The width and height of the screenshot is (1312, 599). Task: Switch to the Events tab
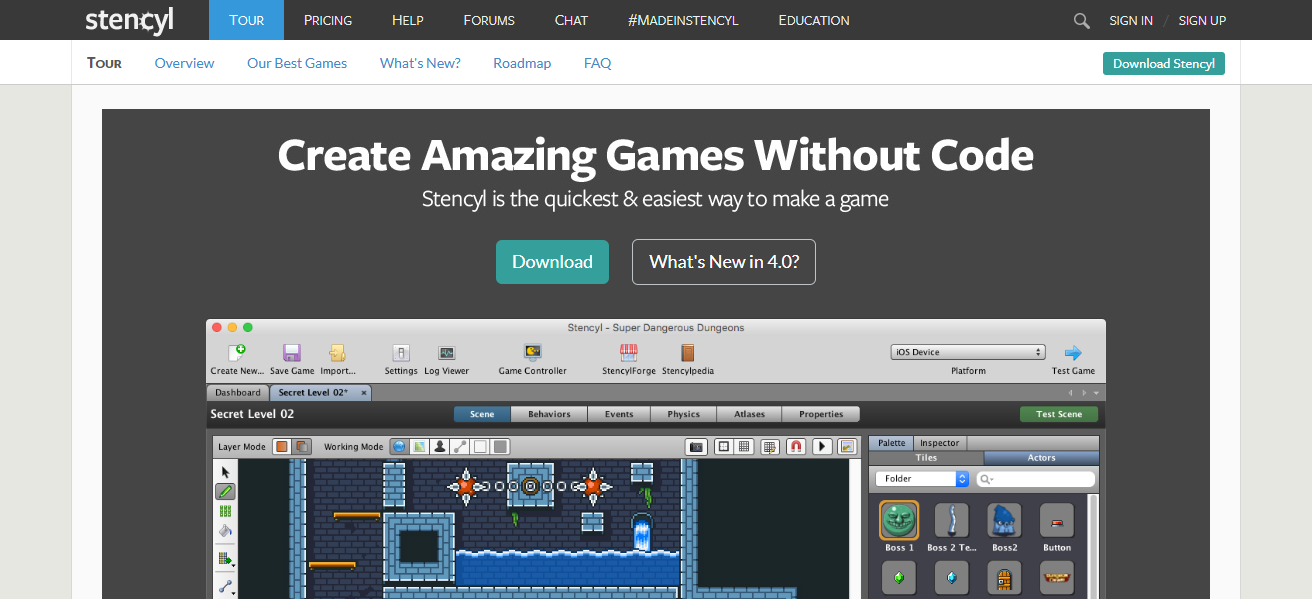coord(619,414)
